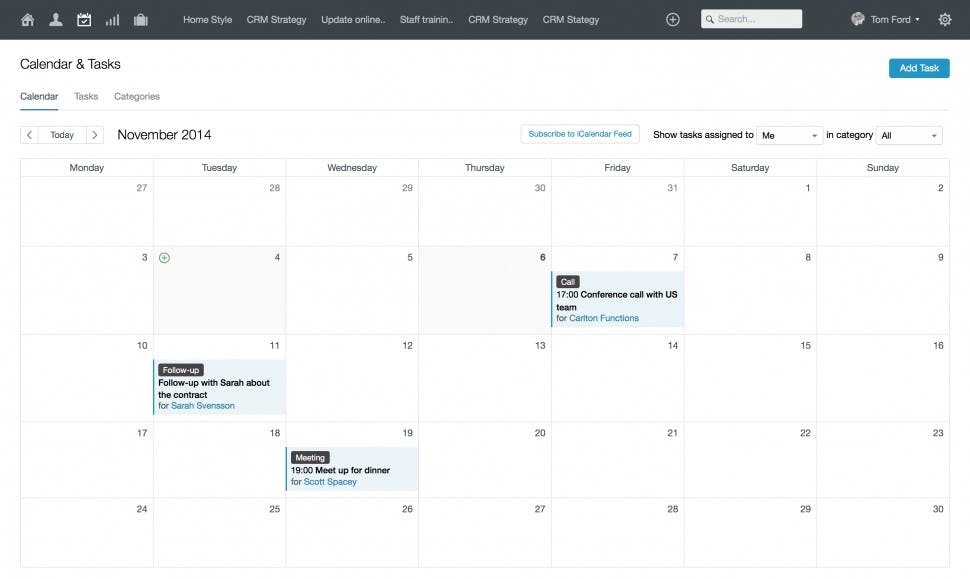Switch to the Tasks tab

point(86,97)
